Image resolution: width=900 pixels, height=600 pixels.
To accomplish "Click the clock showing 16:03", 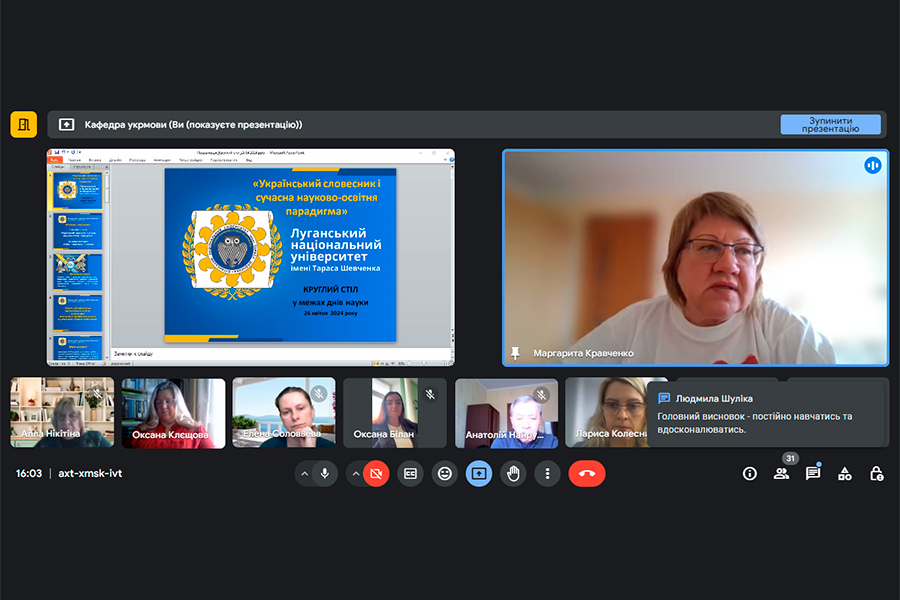I will tap(29, 474).
